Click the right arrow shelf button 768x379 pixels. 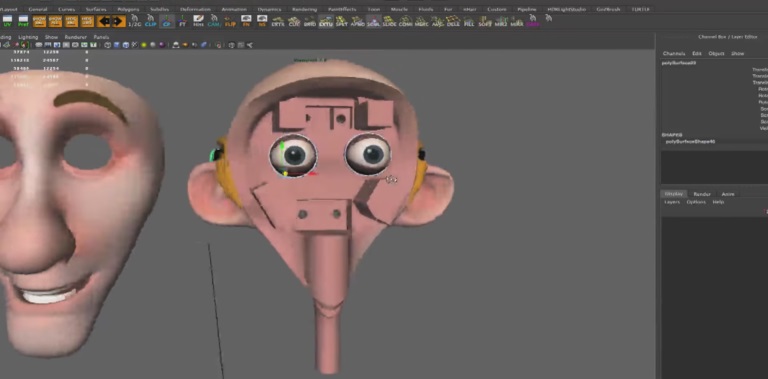point(118,22)
